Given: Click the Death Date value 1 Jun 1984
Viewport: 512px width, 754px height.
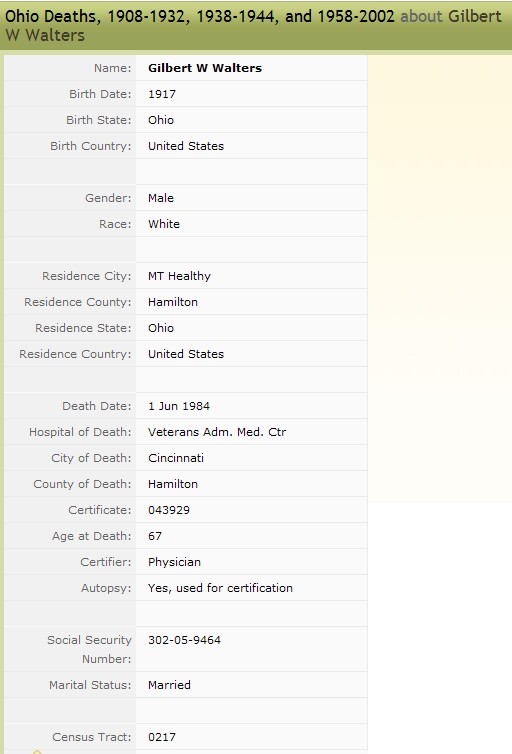Looking at the screenshot, I should [179, 406].
